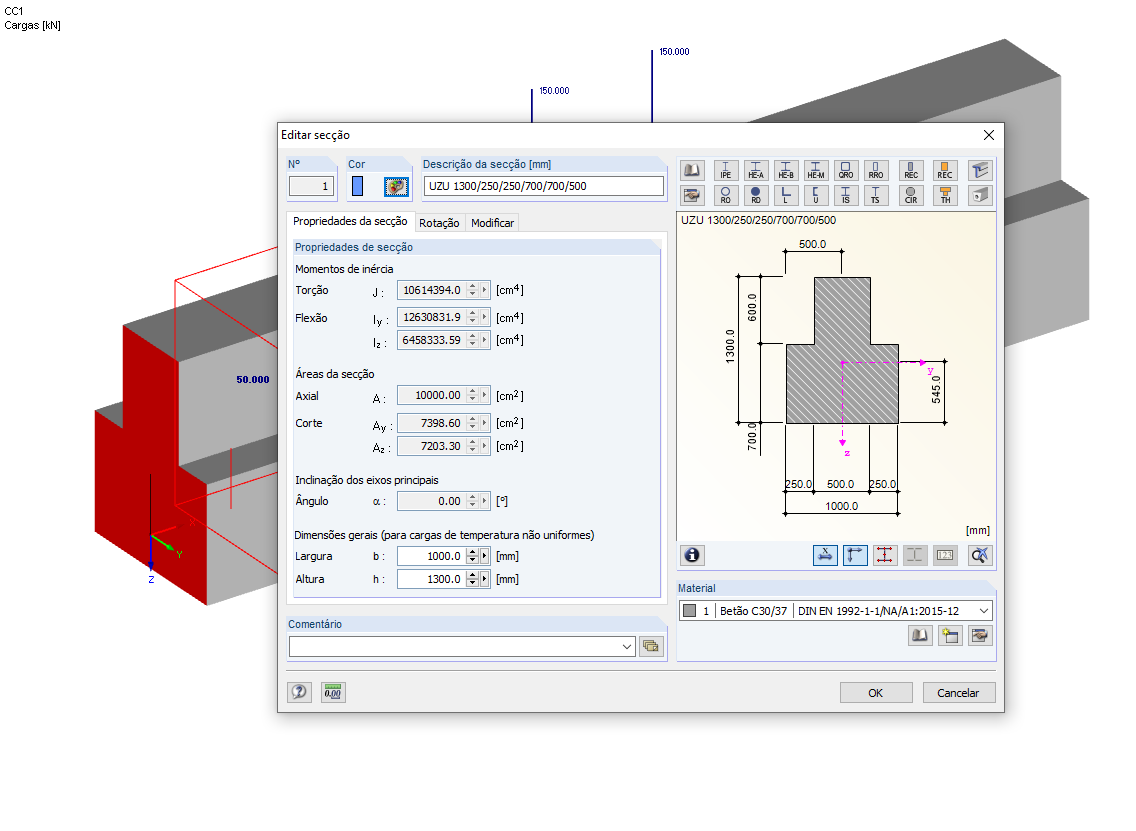Viewport: 1136px width, 831px height.
Task: Create a new material
Action: pos(950,635)
